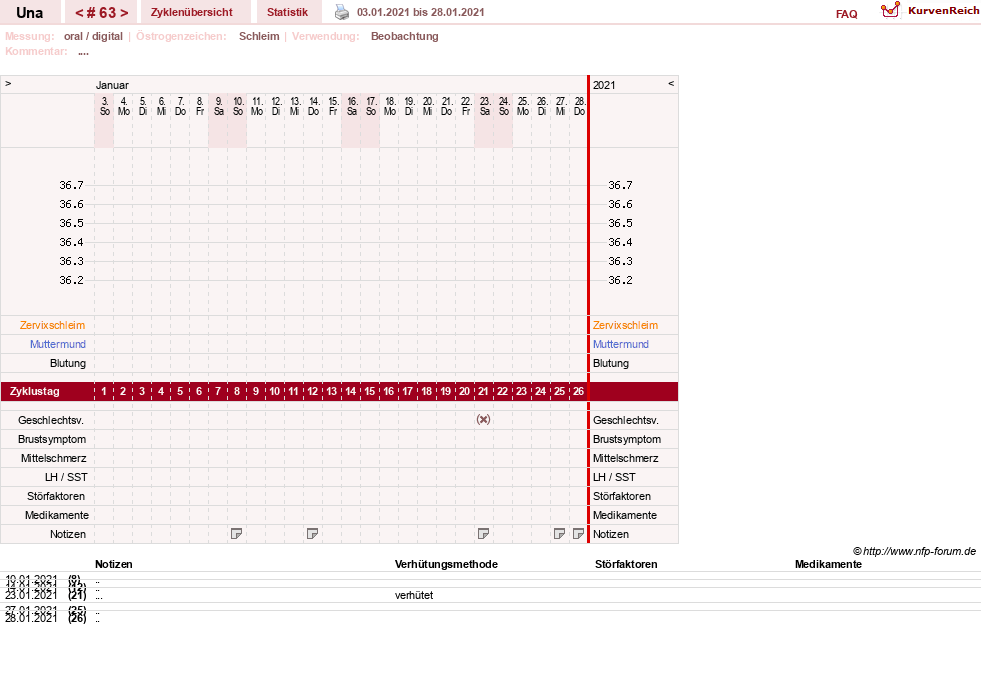Viewport: 981px width, 683px height.
Task: Click the Zervixschleim label on the right
Action: (x=625, y=325)
